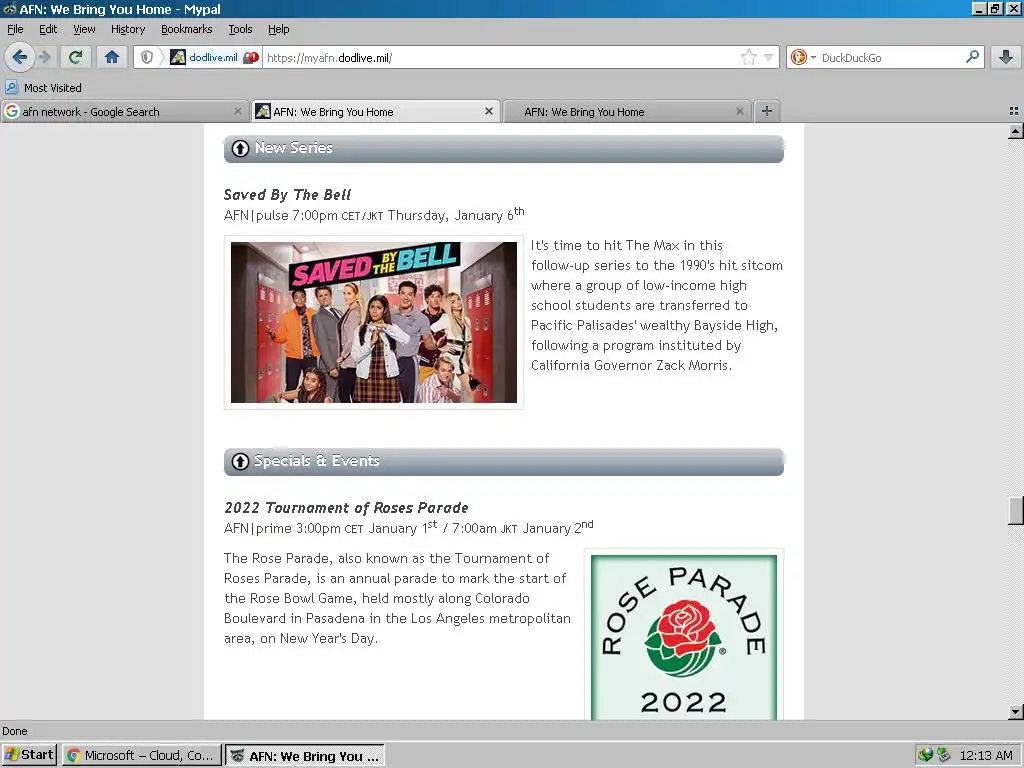Collapse New Series section arrow icon
Image resolution: width=1024 pixels, height=768 pixels.
[240, 149]
